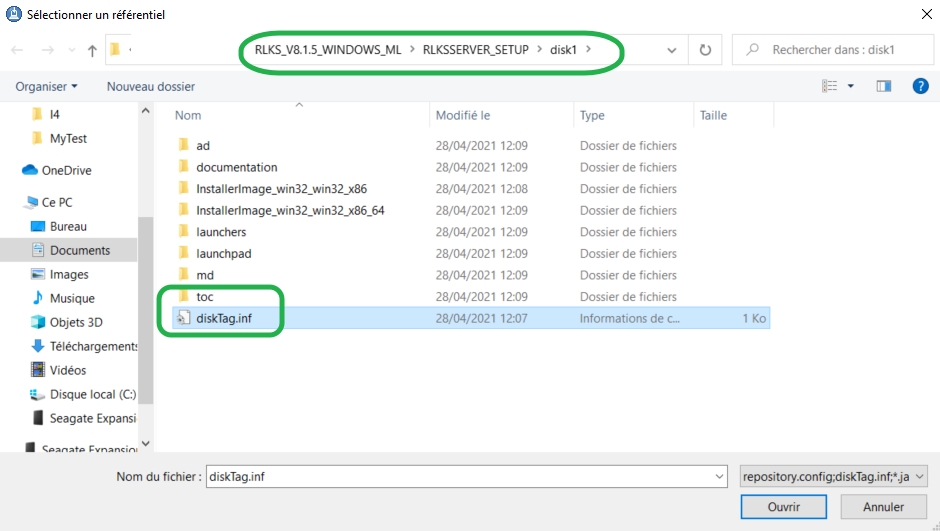The image size is (940, 531).
Task: Click sidebar scrollbar up arrow
Action: (x=145, y=111)
